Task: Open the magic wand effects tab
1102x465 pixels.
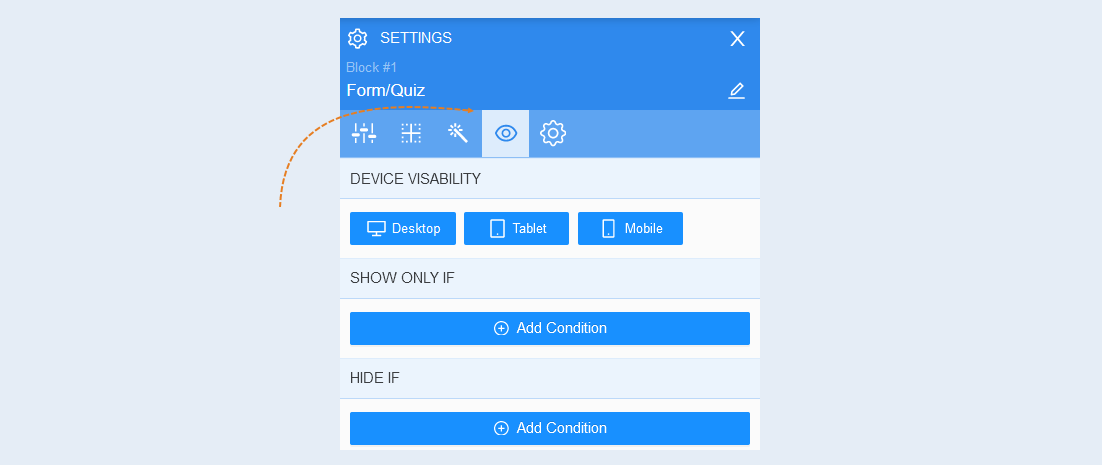Action: click(x=458, y=133)
